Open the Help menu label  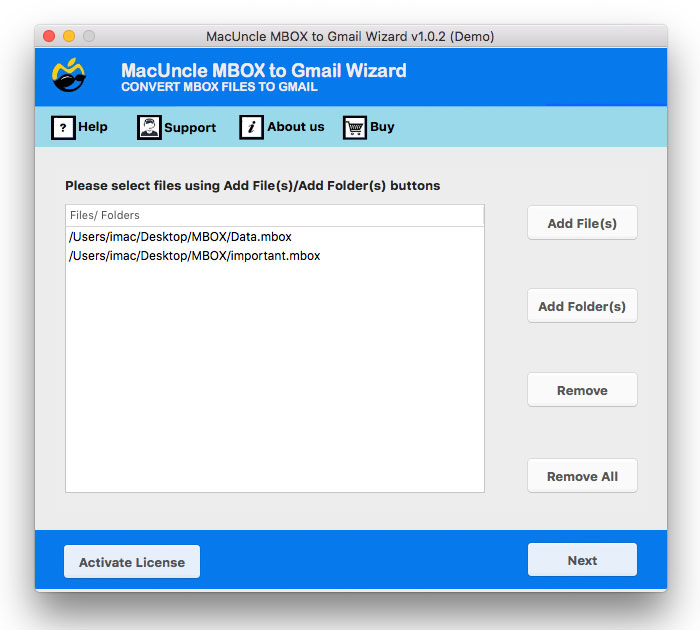coord(93,127)
